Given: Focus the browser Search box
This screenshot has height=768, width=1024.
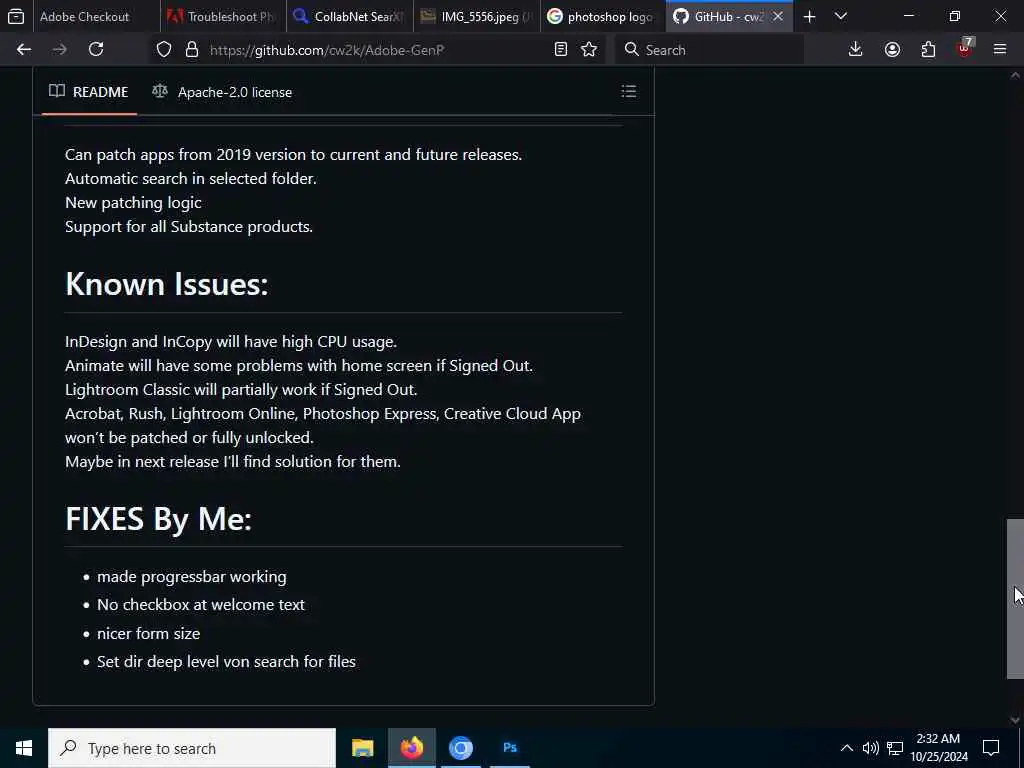Looking at the screenshot, I should pos(709,50).
